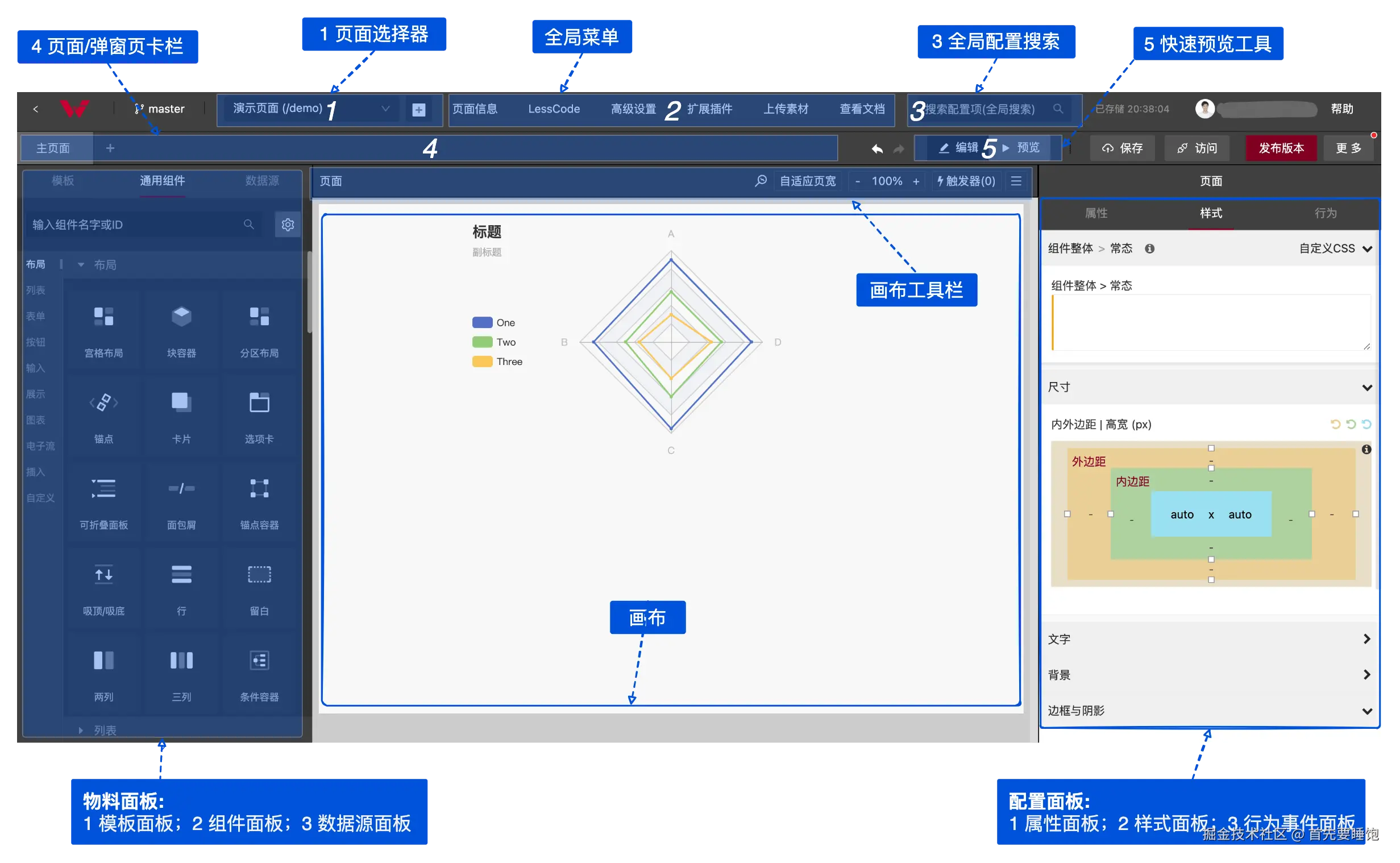Select the 块容器 block container component

[181, 329]
